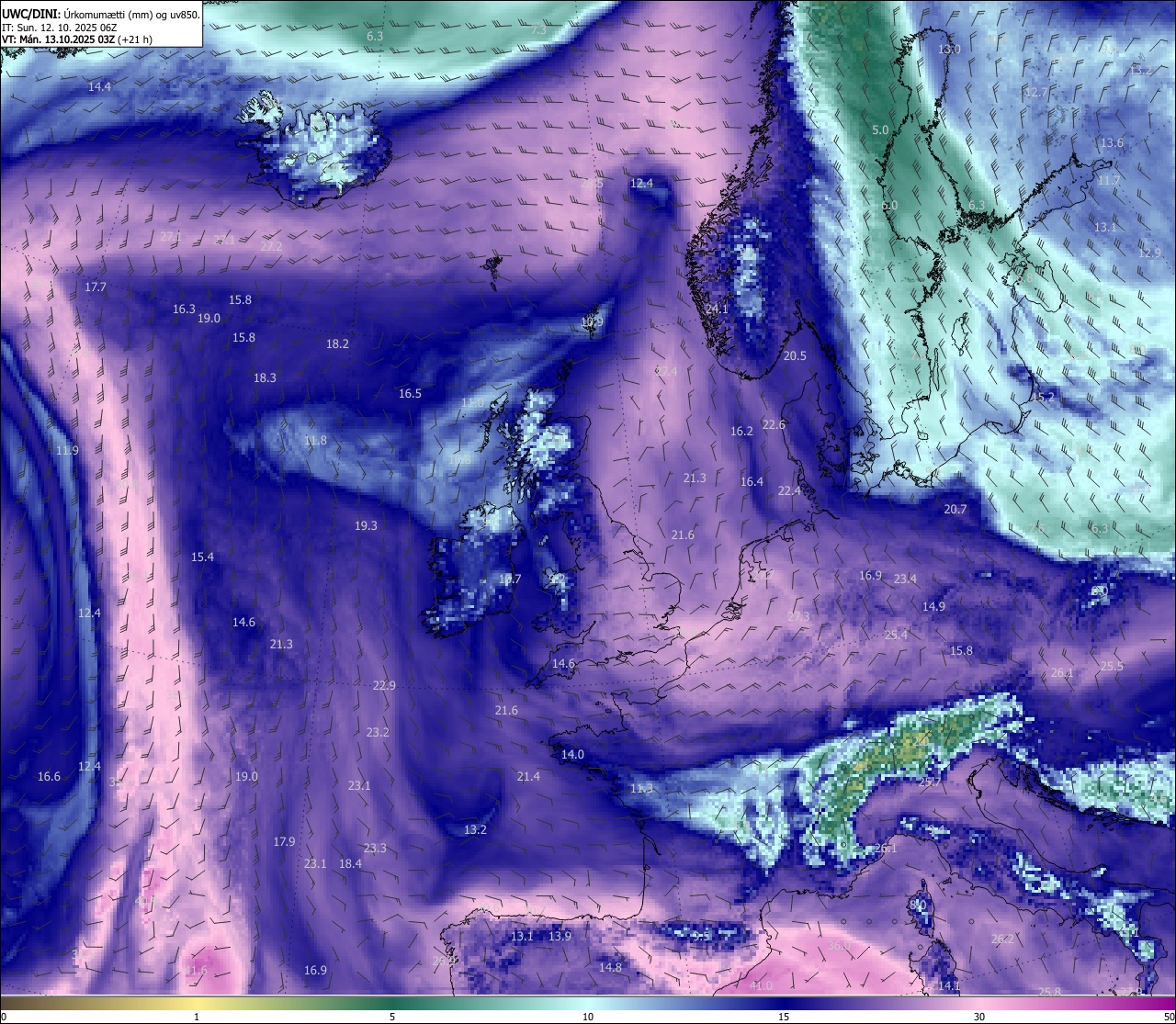
Task: Select the 25.7 value south of the Alps
Action: coord(930,782)
